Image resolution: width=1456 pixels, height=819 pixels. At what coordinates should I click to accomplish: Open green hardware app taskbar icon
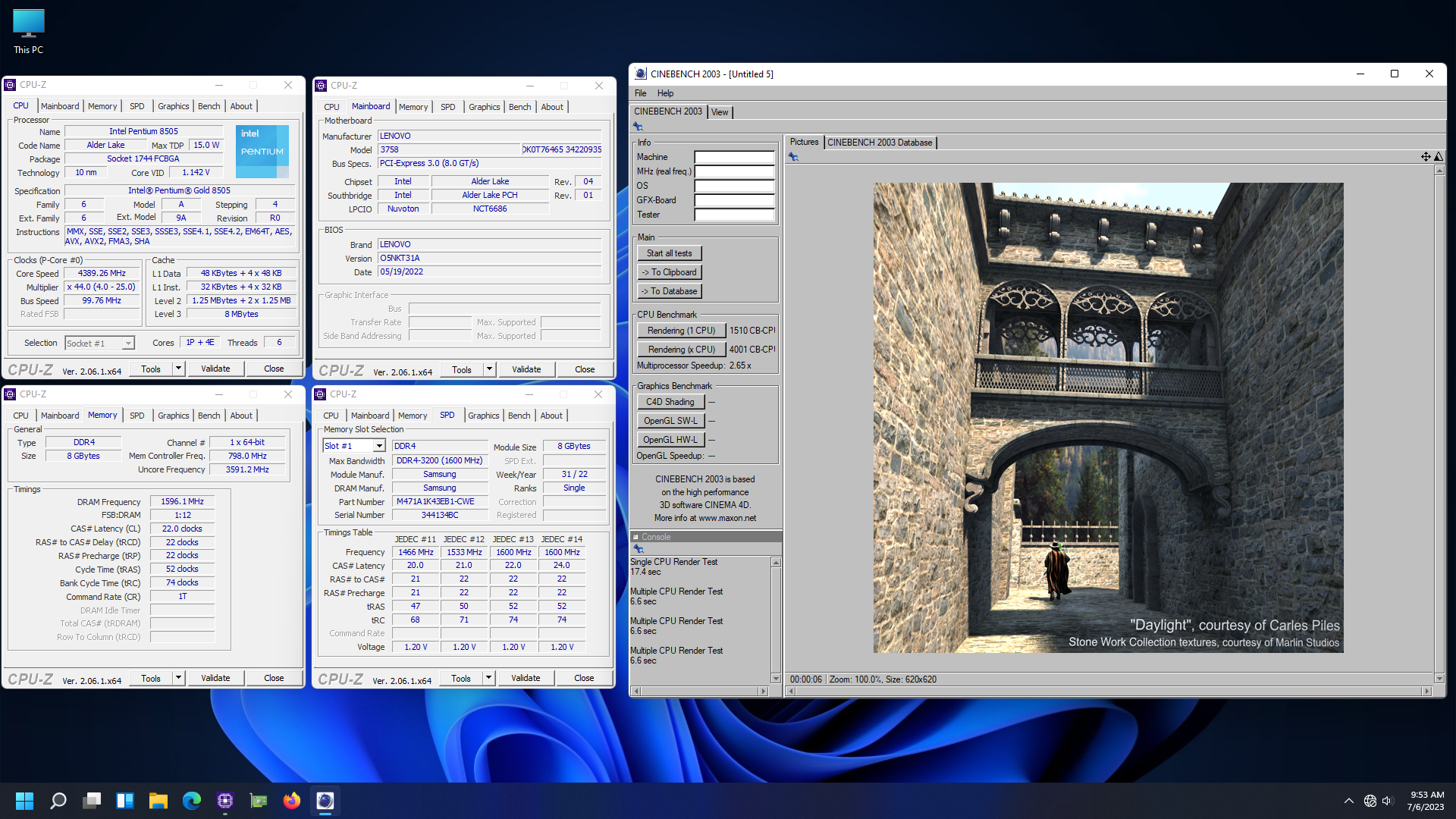(x=259, y=801)
